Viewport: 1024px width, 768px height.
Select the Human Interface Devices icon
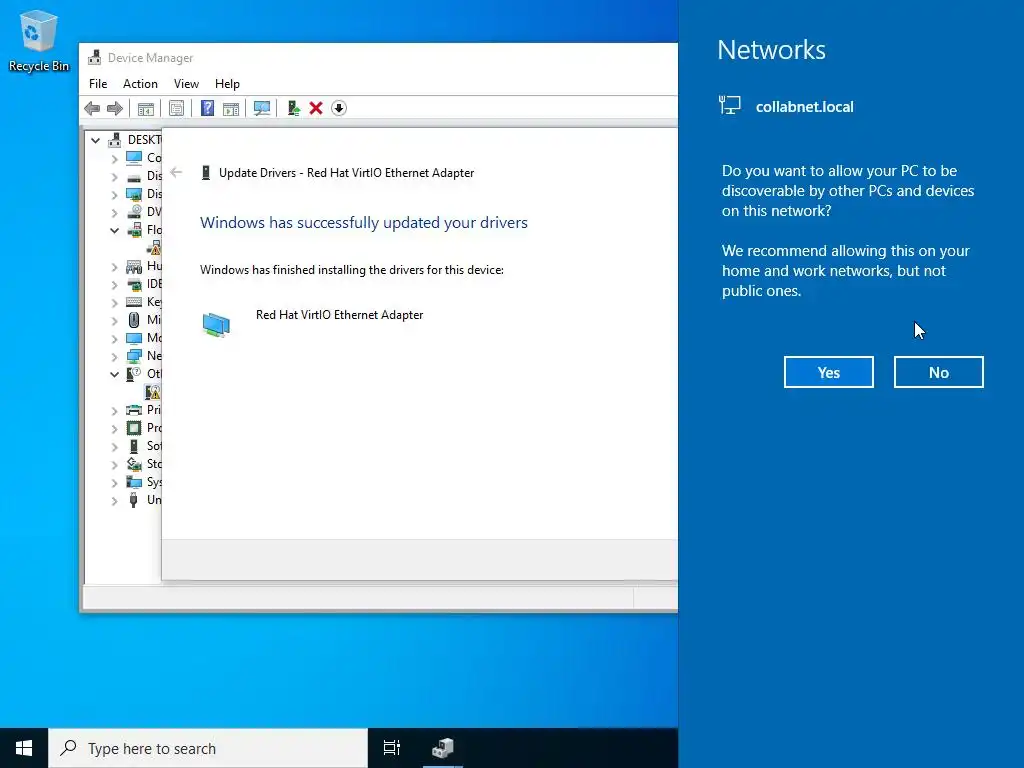pyautogui.click(x=134, y=266)
